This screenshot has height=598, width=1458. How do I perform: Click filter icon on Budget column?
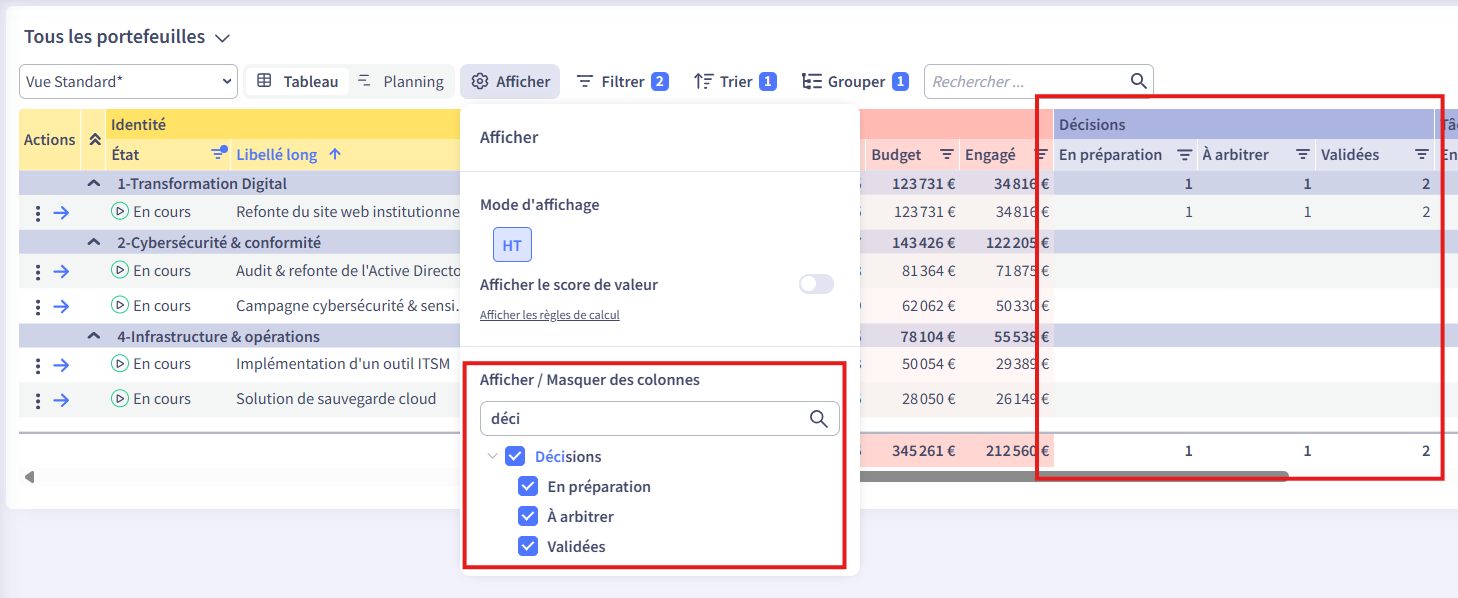point(946,155)
